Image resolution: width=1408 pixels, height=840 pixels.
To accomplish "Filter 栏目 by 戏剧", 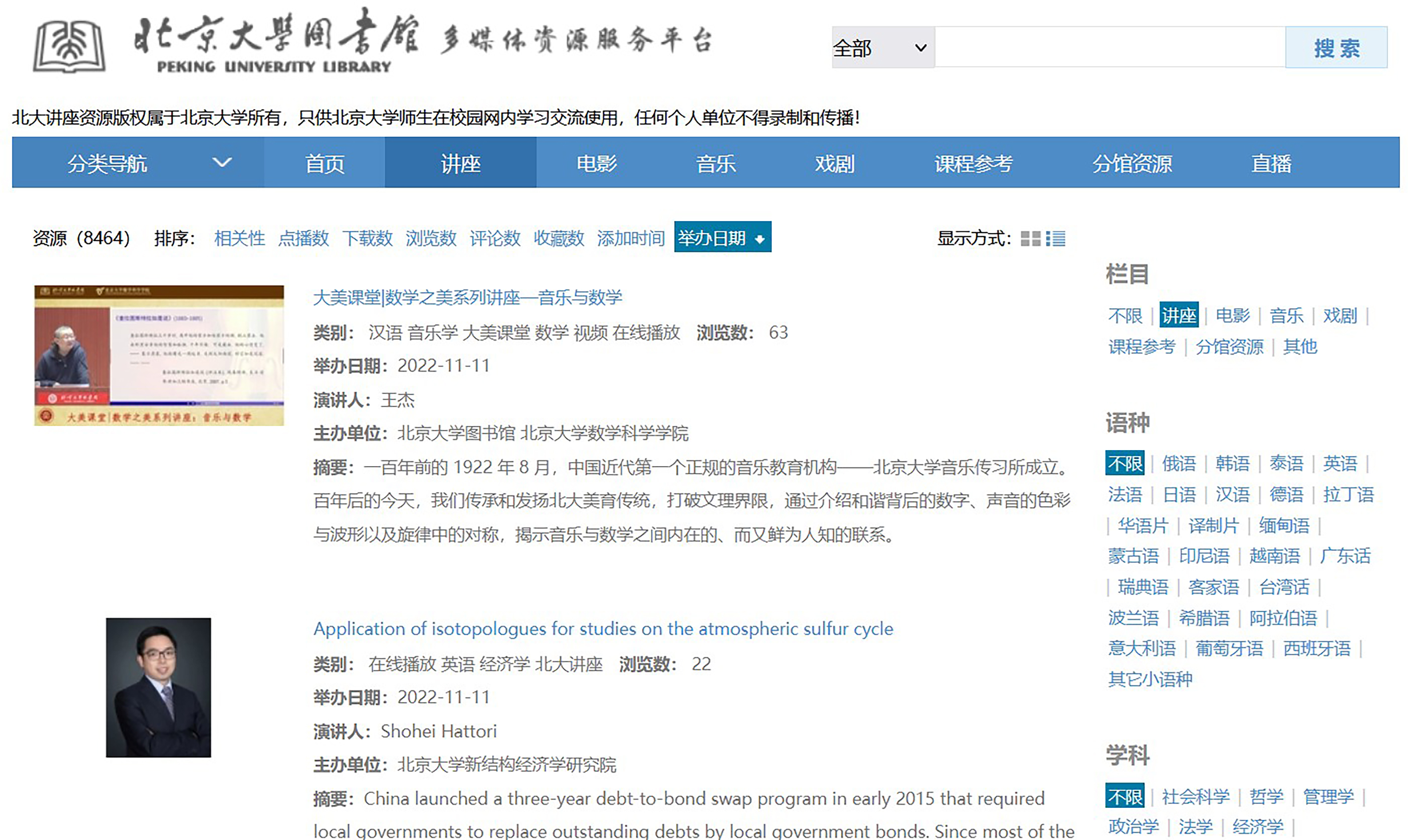I will pos(1340,315).
